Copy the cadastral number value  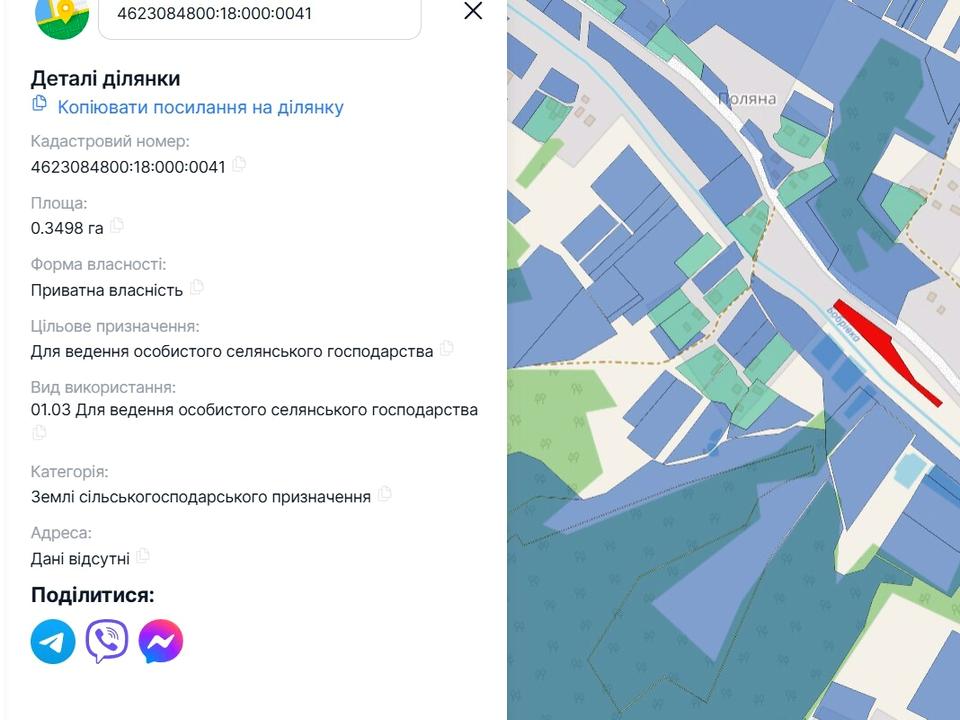pyautogui.click(x=239, y=165)
